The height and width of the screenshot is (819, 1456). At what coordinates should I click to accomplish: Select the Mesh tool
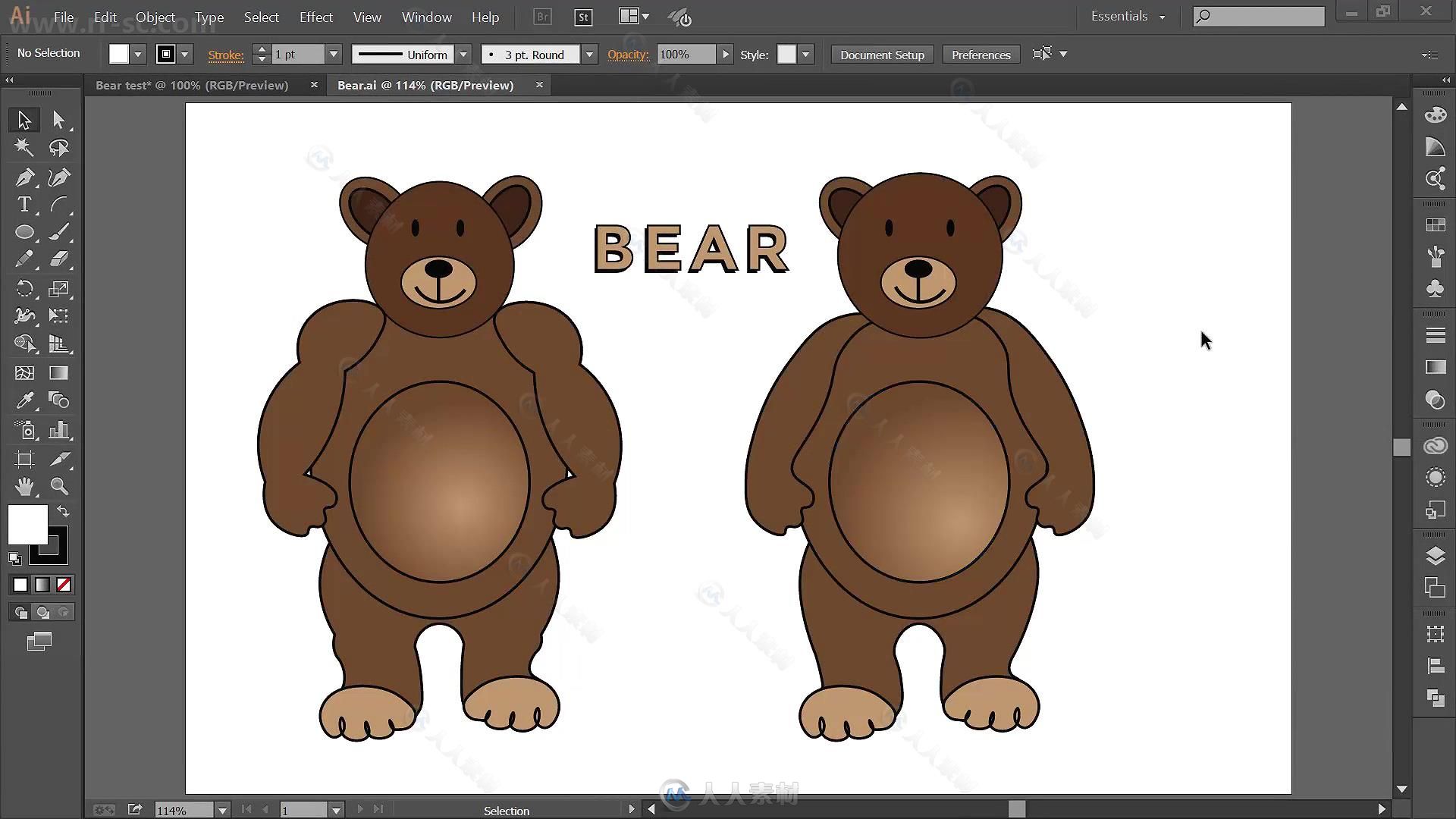tap(24, 372)
